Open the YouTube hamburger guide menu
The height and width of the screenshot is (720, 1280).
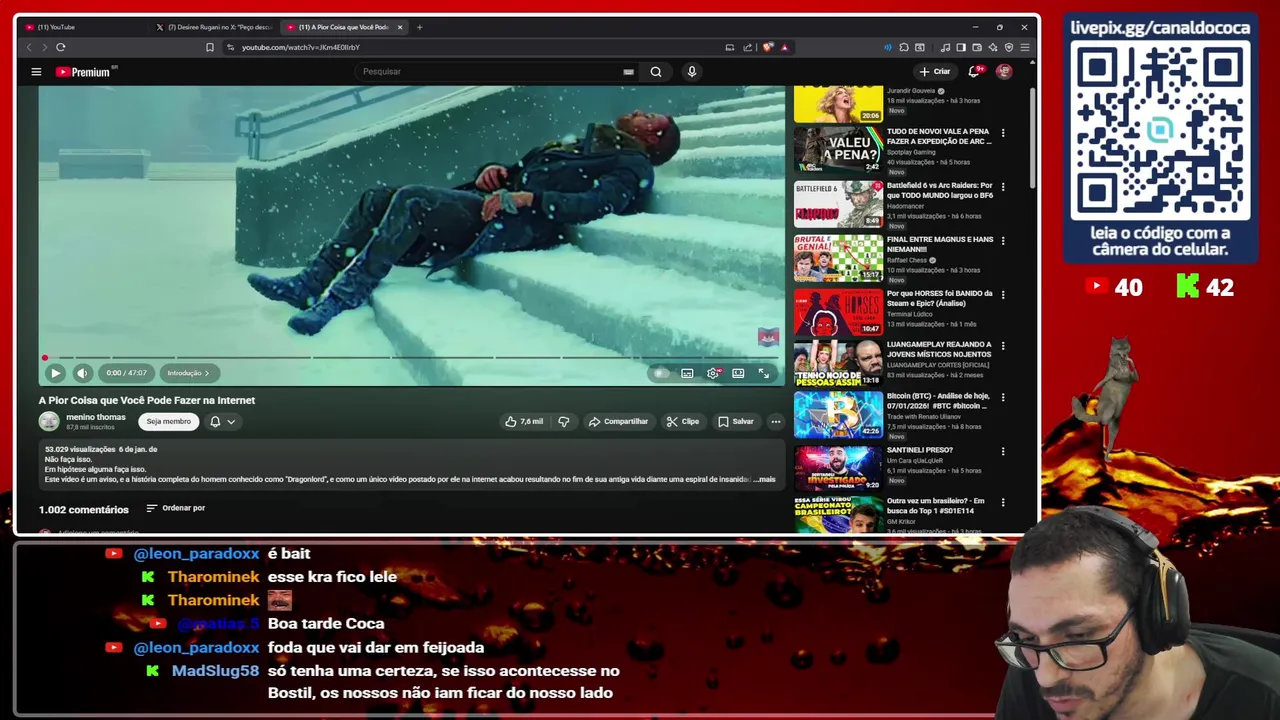[x=36, y=71]
